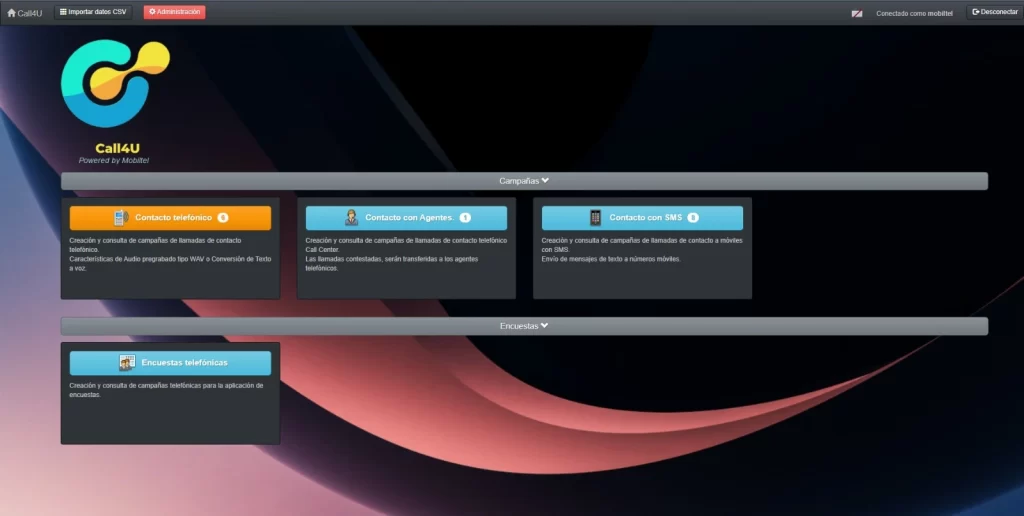Collapse the Campañas section chevron
The height and width of the screenshot is (516, 1024).
point(545,181)
